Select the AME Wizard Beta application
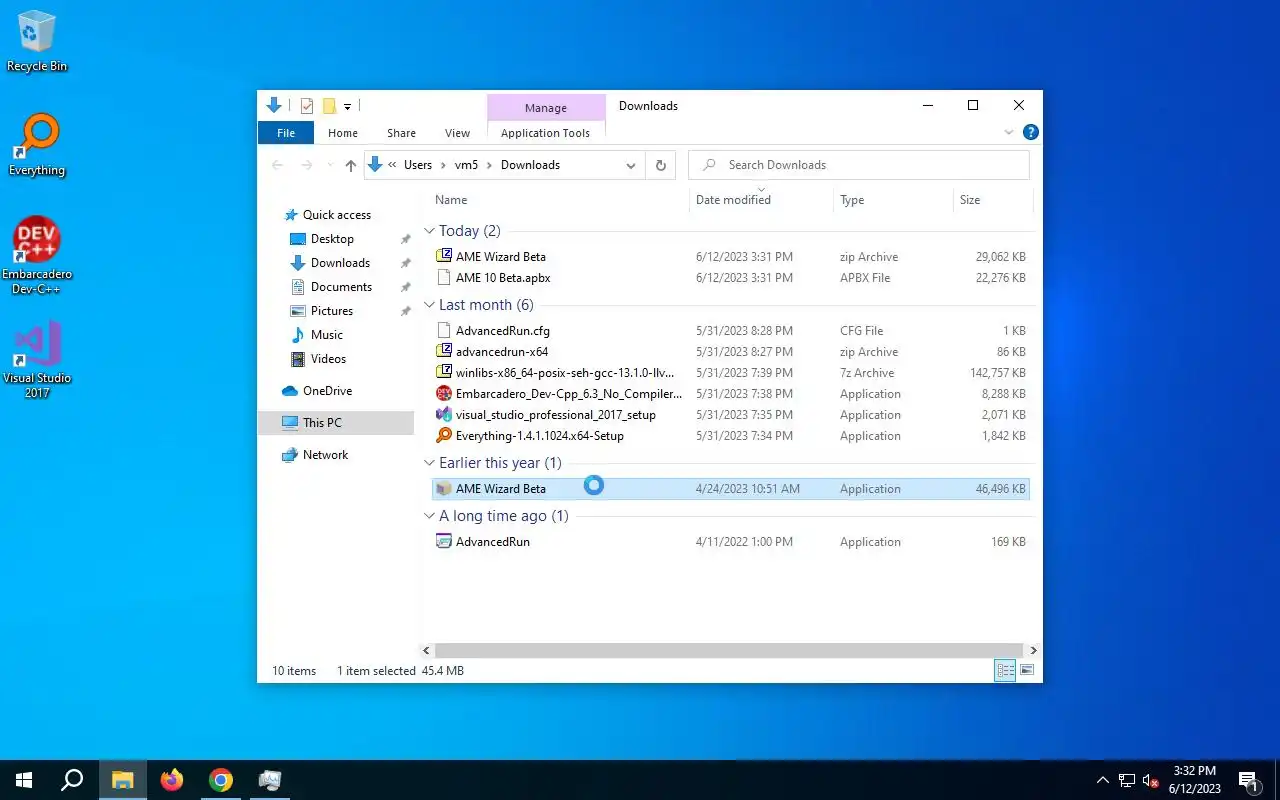 pos(731,489)
